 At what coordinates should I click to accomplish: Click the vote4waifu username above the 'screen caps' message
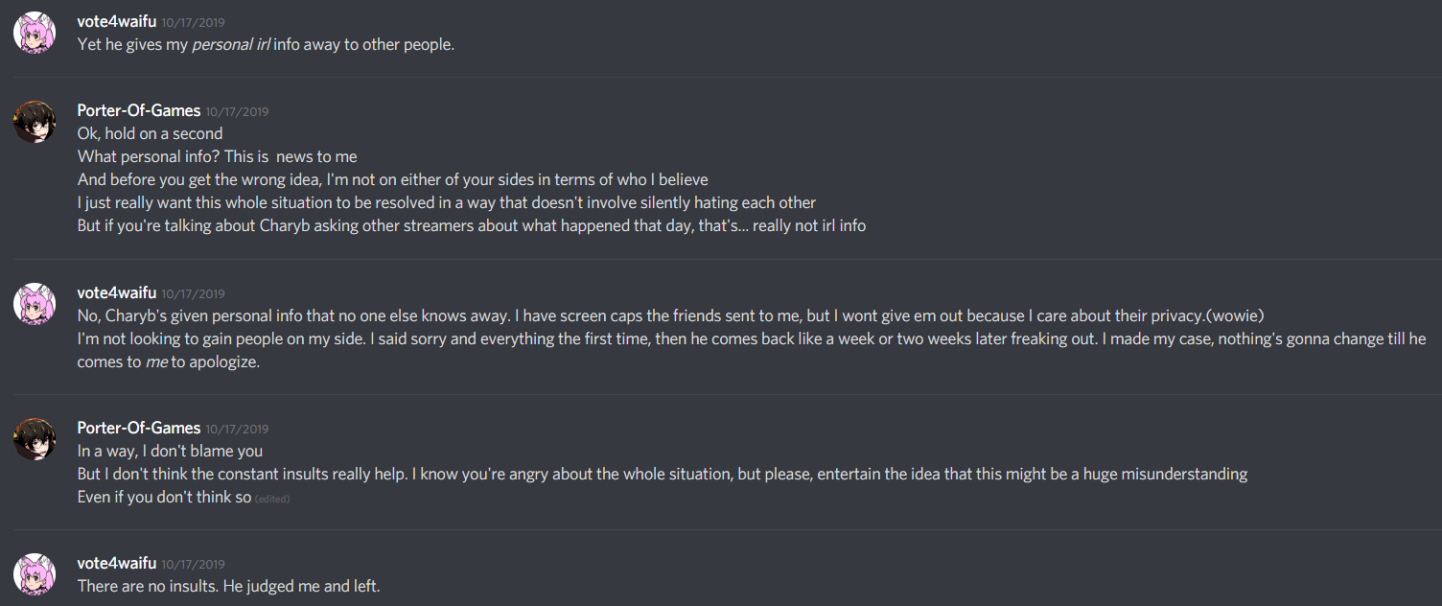coord(116,293)
